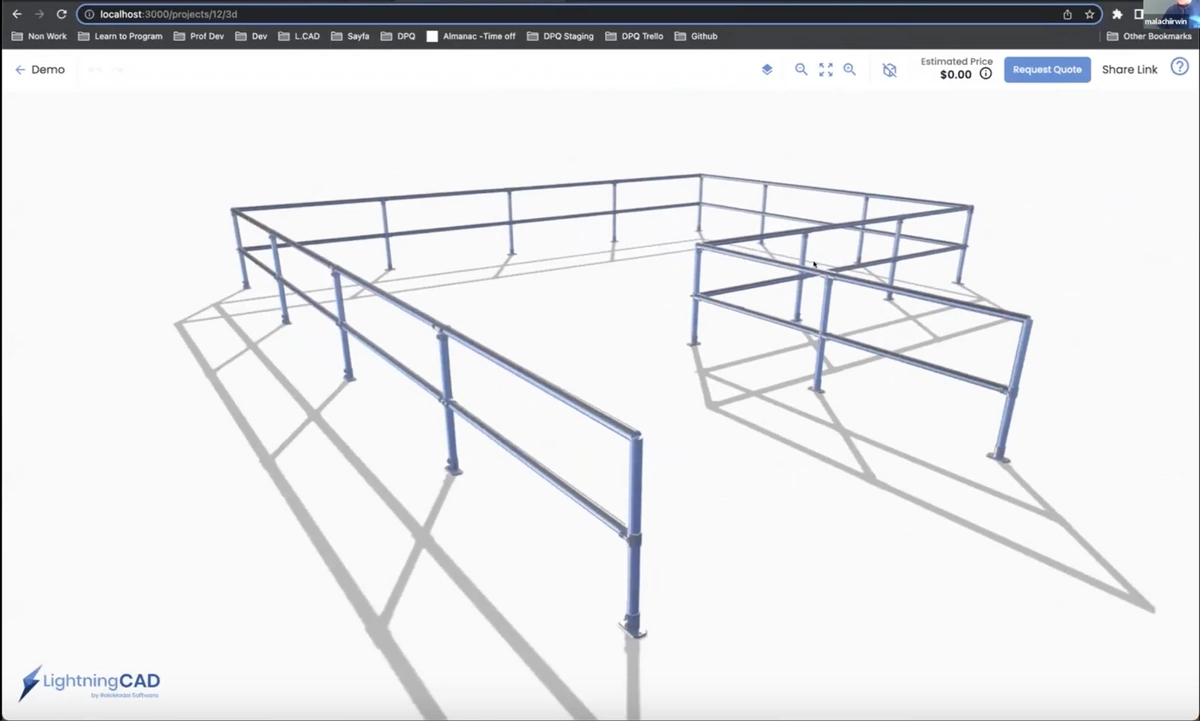Screen dimensions: 1200x721
Task: Zoom out of the 3D view
Action: coord(801,70)
